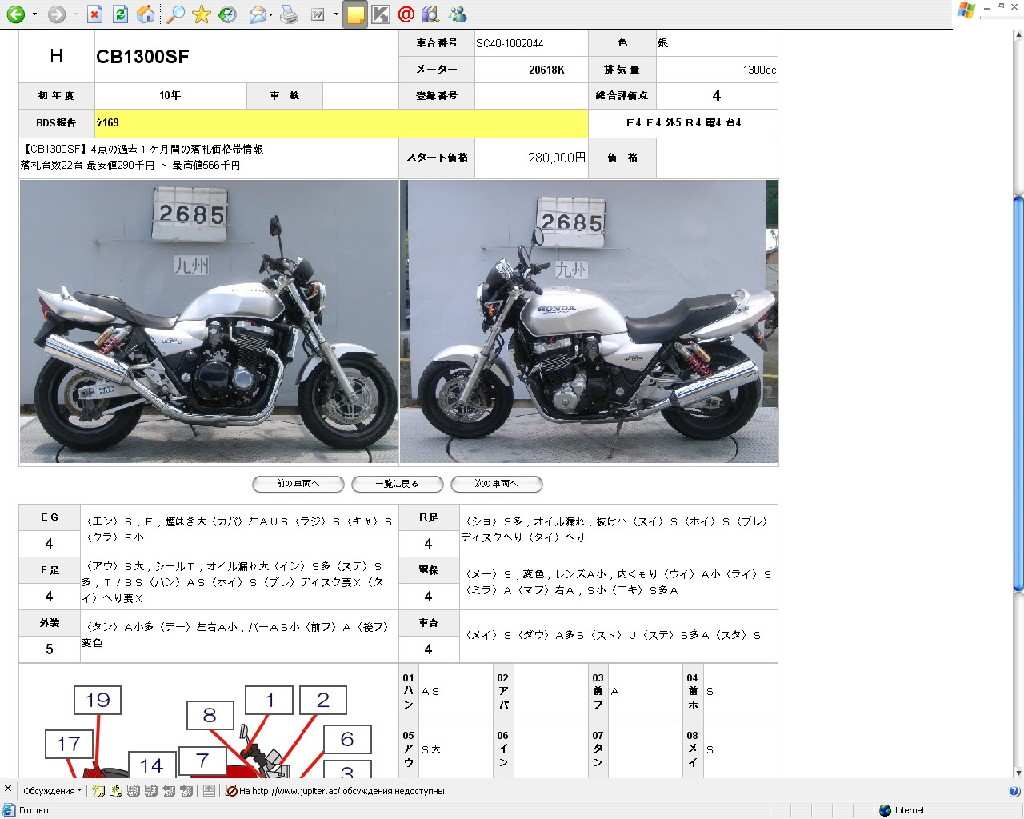Click the 次の車両へ next vehicle button
This screenshot has width=1024, height=819.
[x=496, y=484]
